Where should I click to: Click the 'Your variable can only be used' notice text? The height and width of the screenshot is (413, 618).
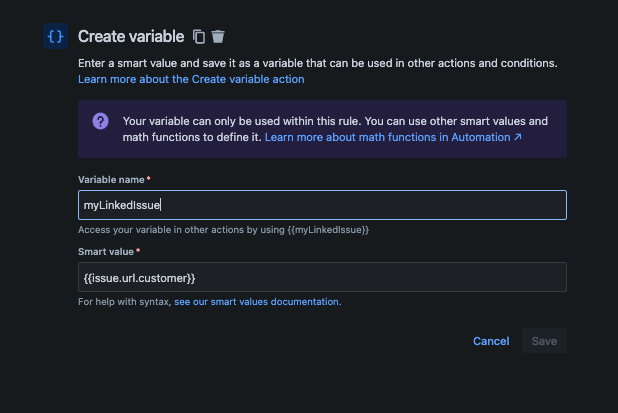(335, 129)
